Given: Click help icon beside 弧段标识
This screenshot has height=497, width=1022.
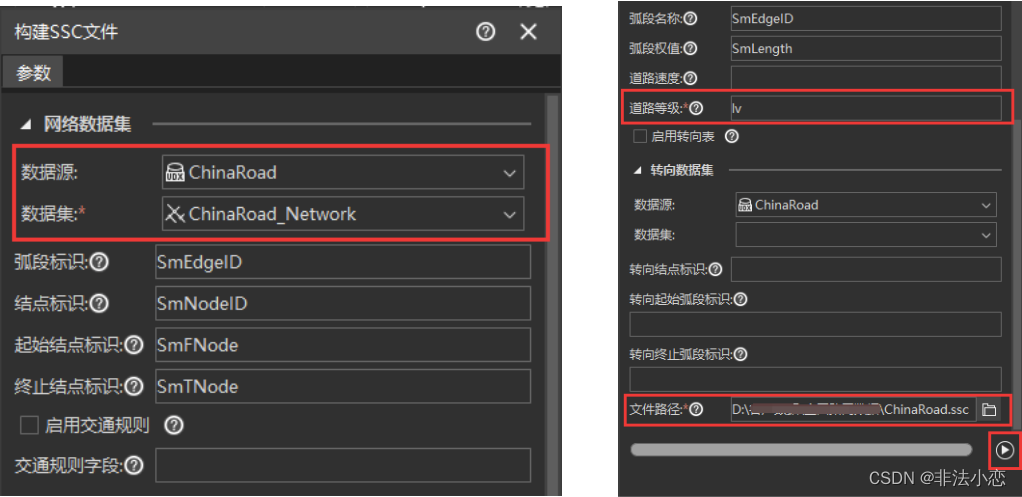Looking at the screenshot, I should coord(99,262).
